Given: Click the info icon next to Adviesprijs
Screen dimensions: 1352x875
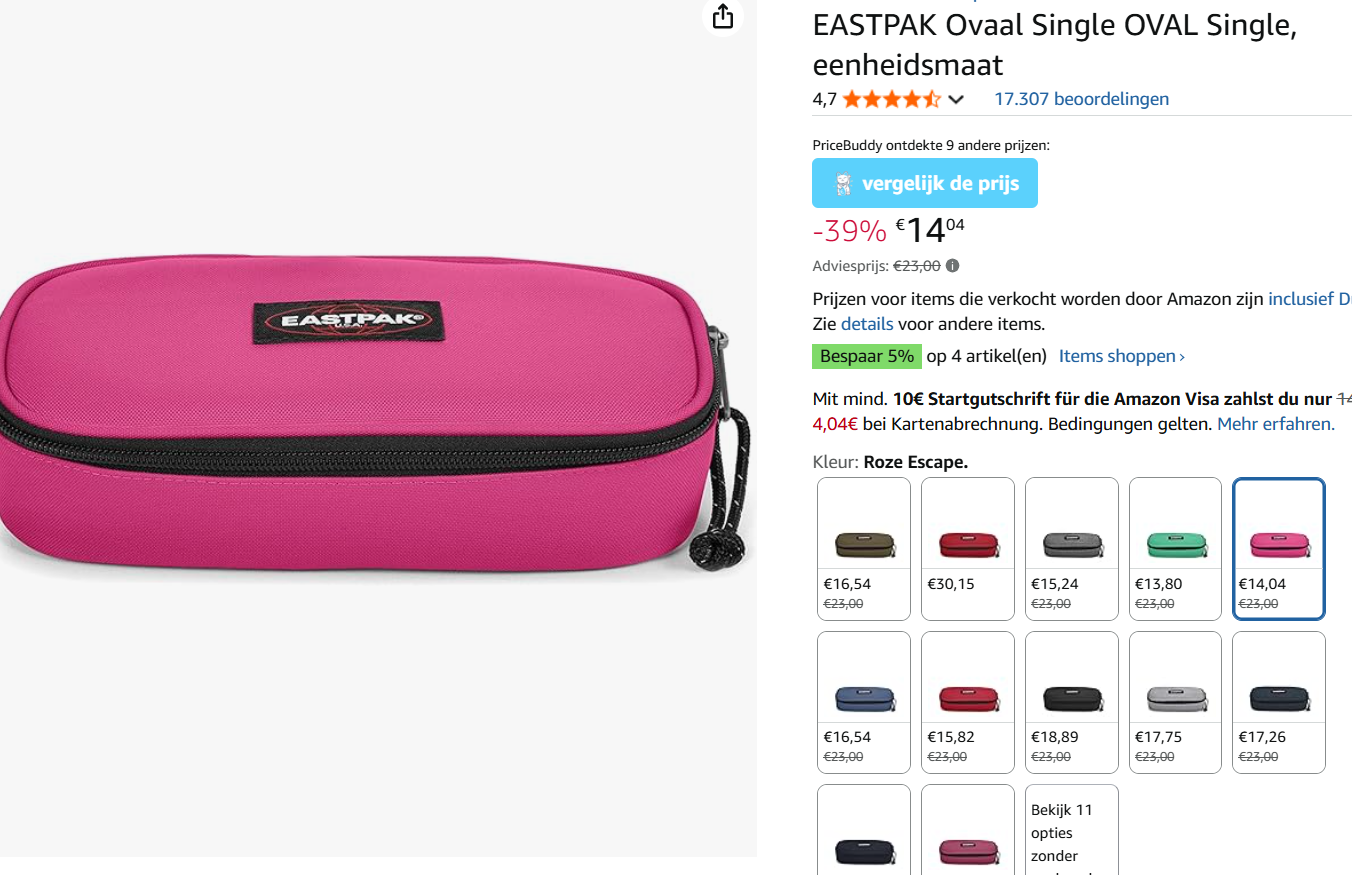Looking at the screenshot, I should 951,265.
